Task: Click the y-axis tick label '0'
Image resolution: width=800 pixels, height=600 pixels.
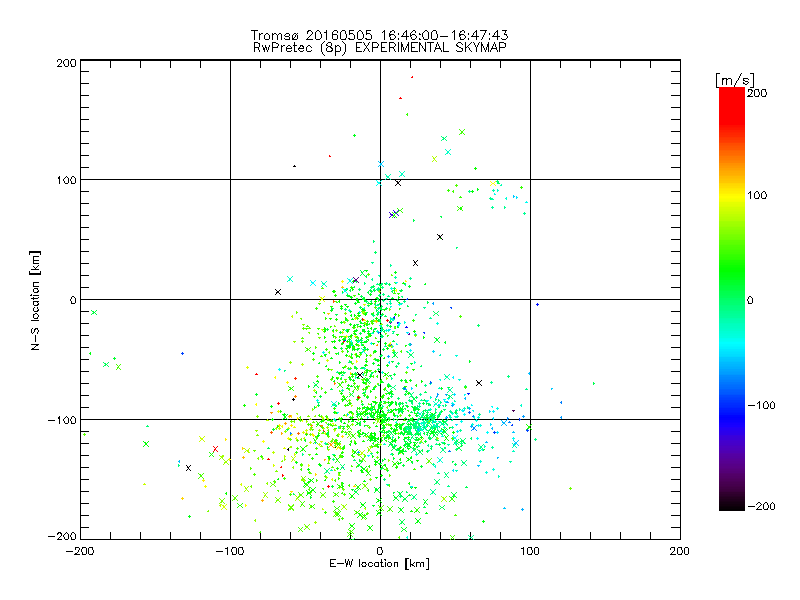Action: tap(73, 300)
